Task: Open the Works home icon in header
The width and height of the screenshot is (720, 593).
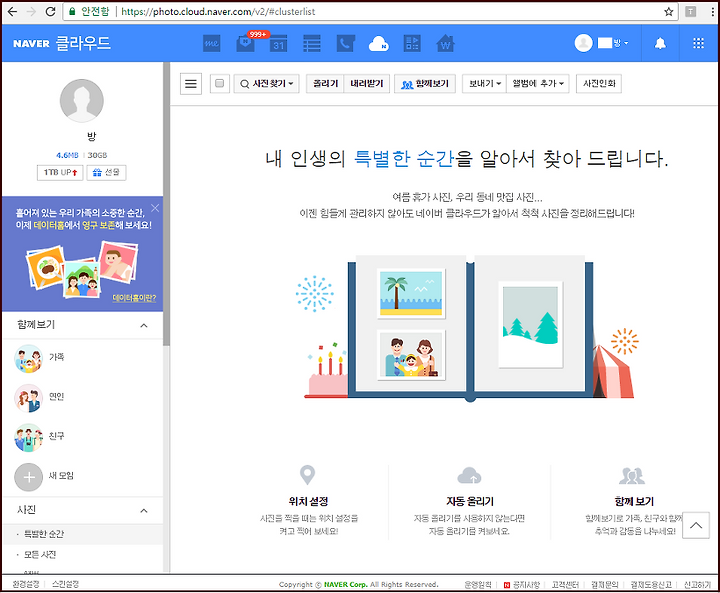Action: tap(445, 44)
